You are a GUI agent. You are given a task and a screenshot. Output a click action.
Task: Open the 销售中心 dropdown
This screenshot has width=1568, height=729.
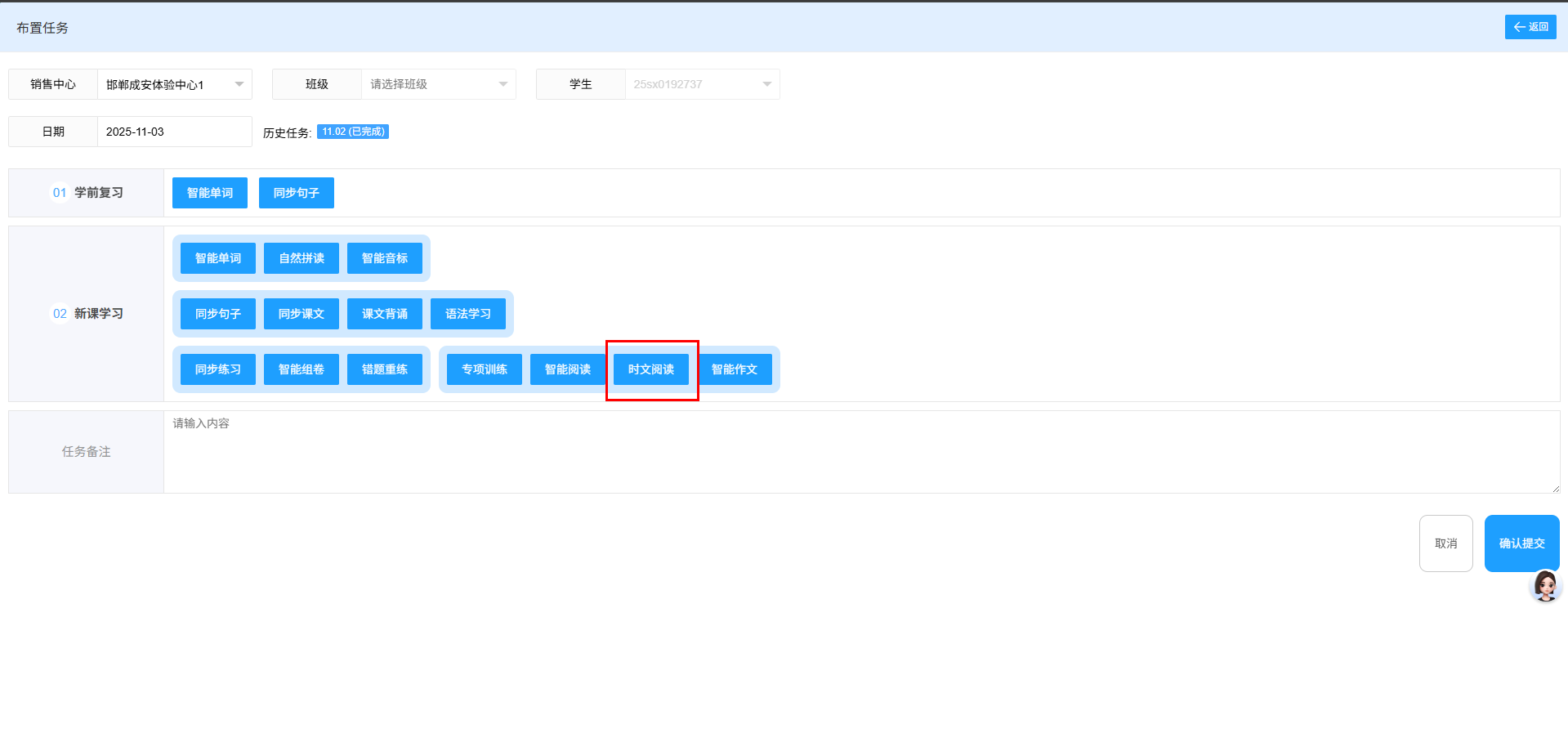(x=174, y=84)
